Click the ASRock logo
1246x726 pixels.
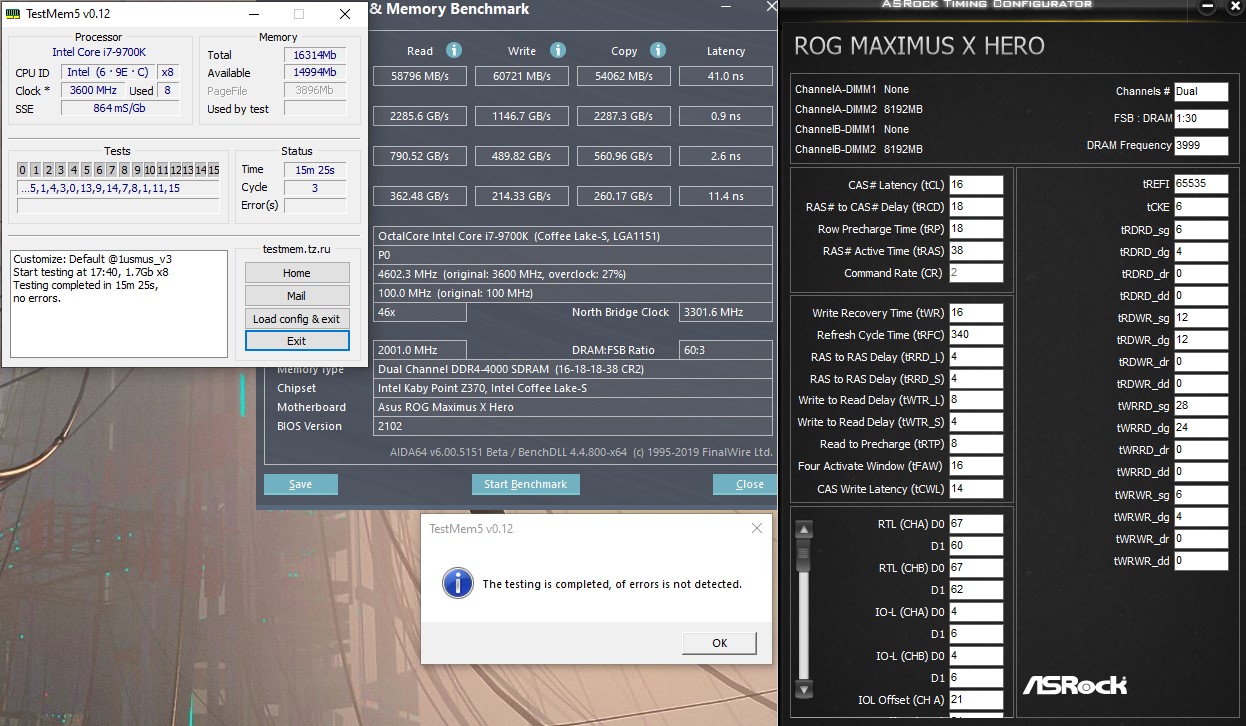coord(1074,685)
